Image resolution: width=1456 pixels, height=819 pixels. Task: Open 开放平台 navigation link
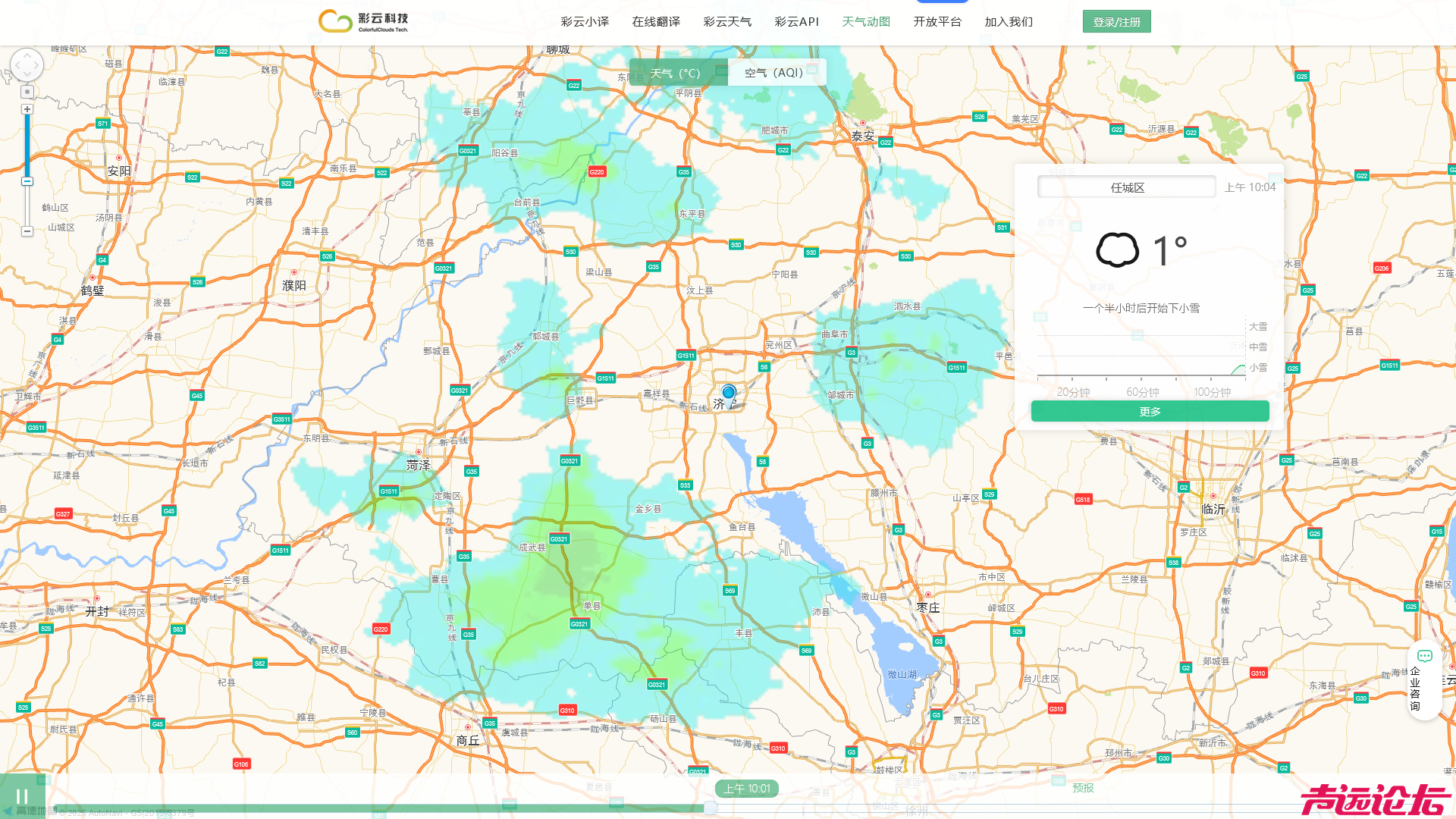(937, 22)
